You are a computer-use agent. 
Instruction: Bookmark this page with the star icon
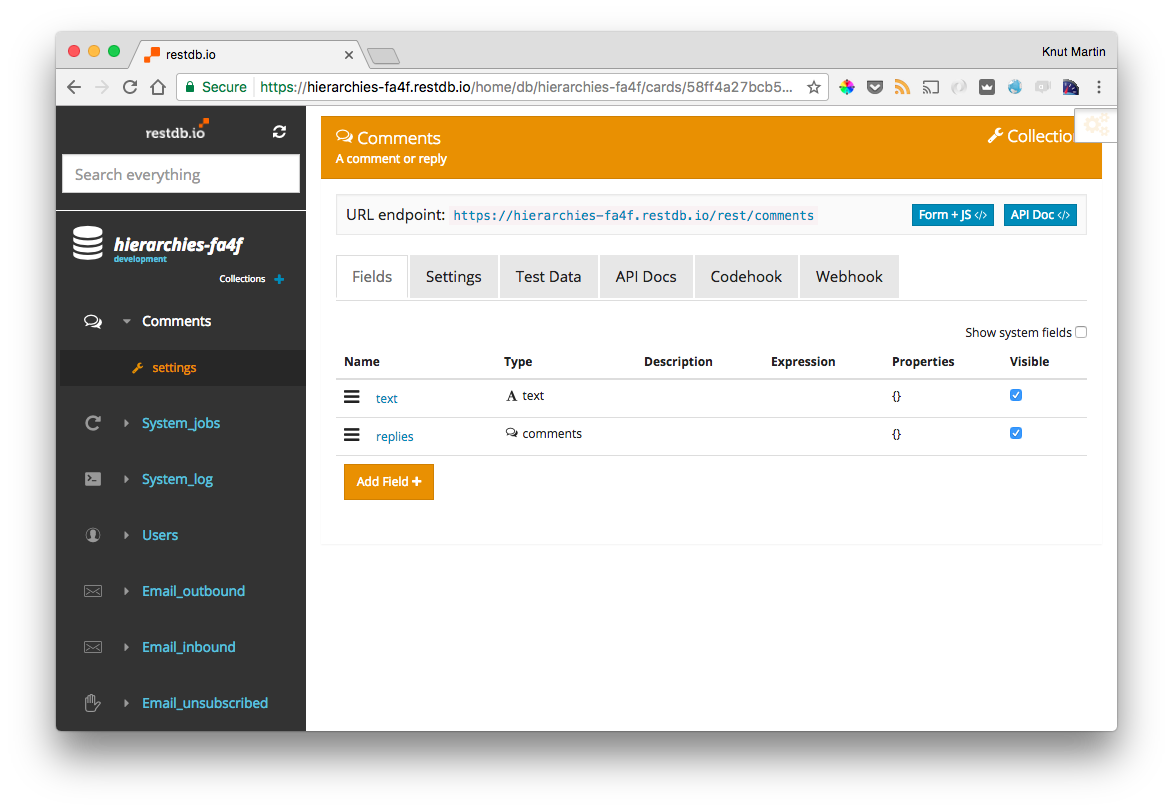814,88
